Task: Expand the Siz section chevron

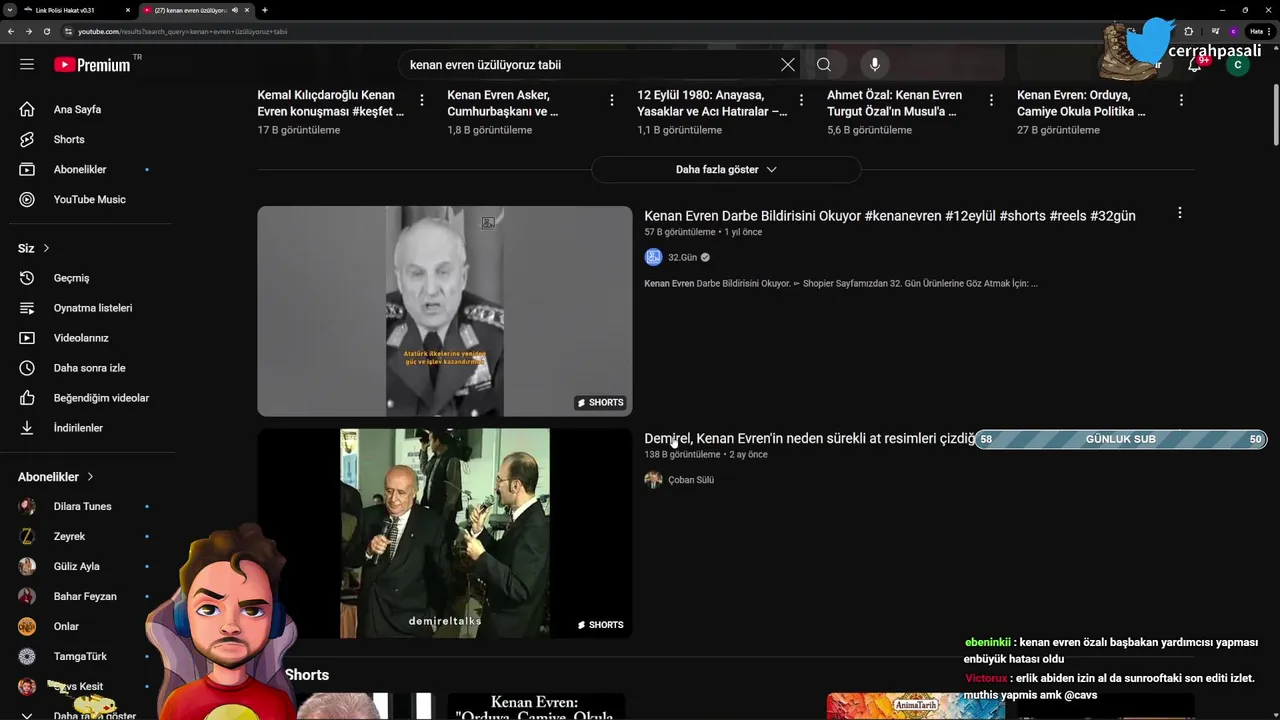Action: (46, 248)
